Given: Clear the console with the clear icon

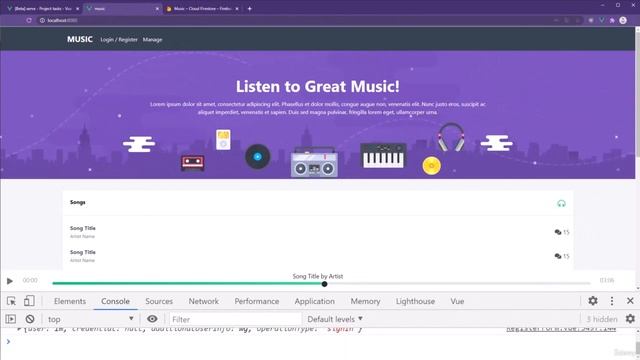Looking at the screenshot, I should (x=30, y=319).
